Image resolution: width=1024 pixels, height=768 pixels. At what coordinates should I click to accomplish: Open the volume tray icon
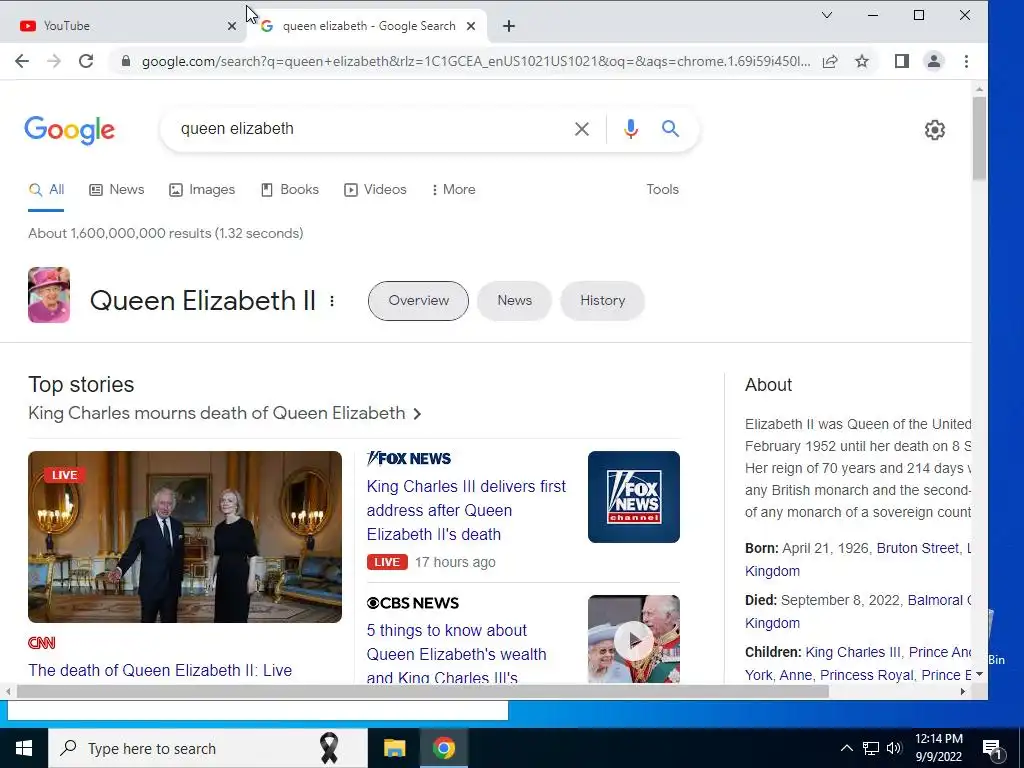click(x=894, y=748)
